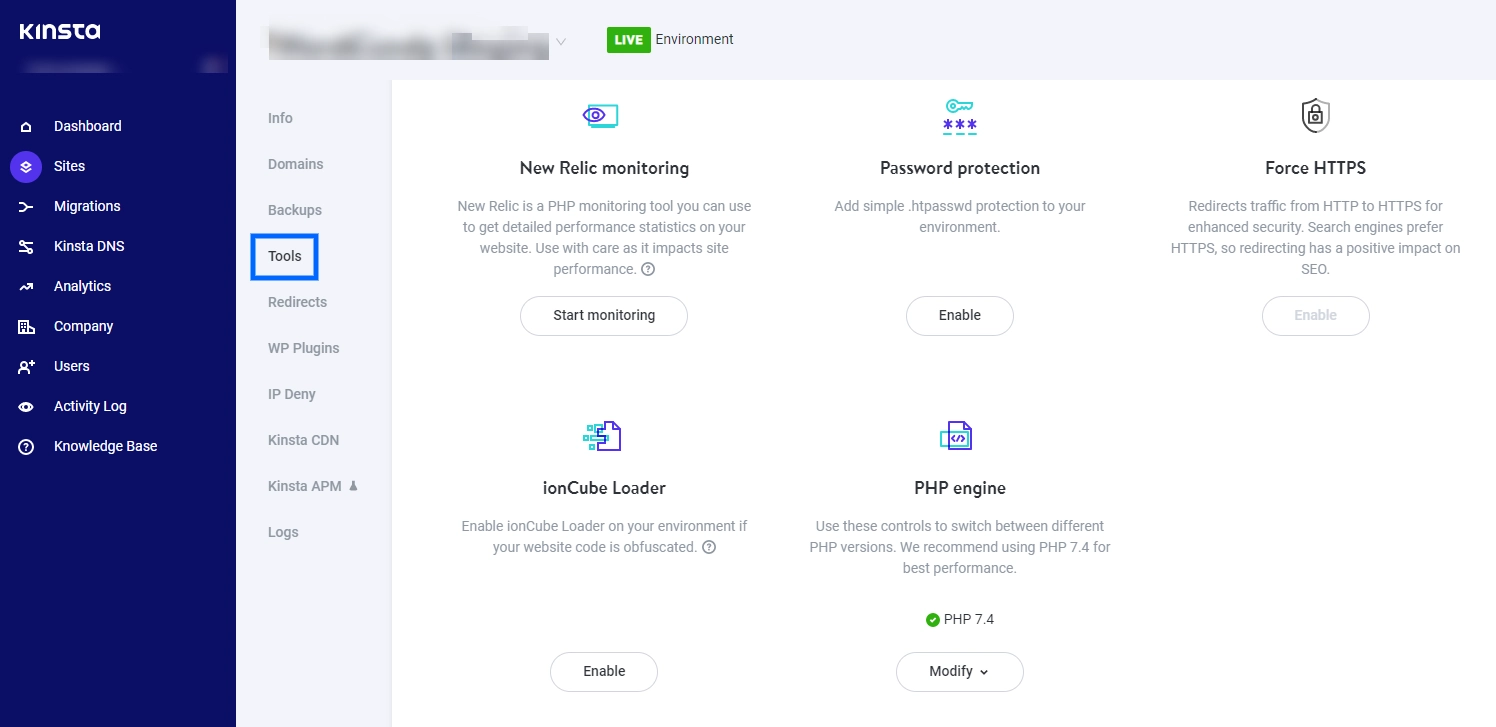1496x727 pixels.
Task: Click the Migrations arrow icon
Action: [26, 207]
